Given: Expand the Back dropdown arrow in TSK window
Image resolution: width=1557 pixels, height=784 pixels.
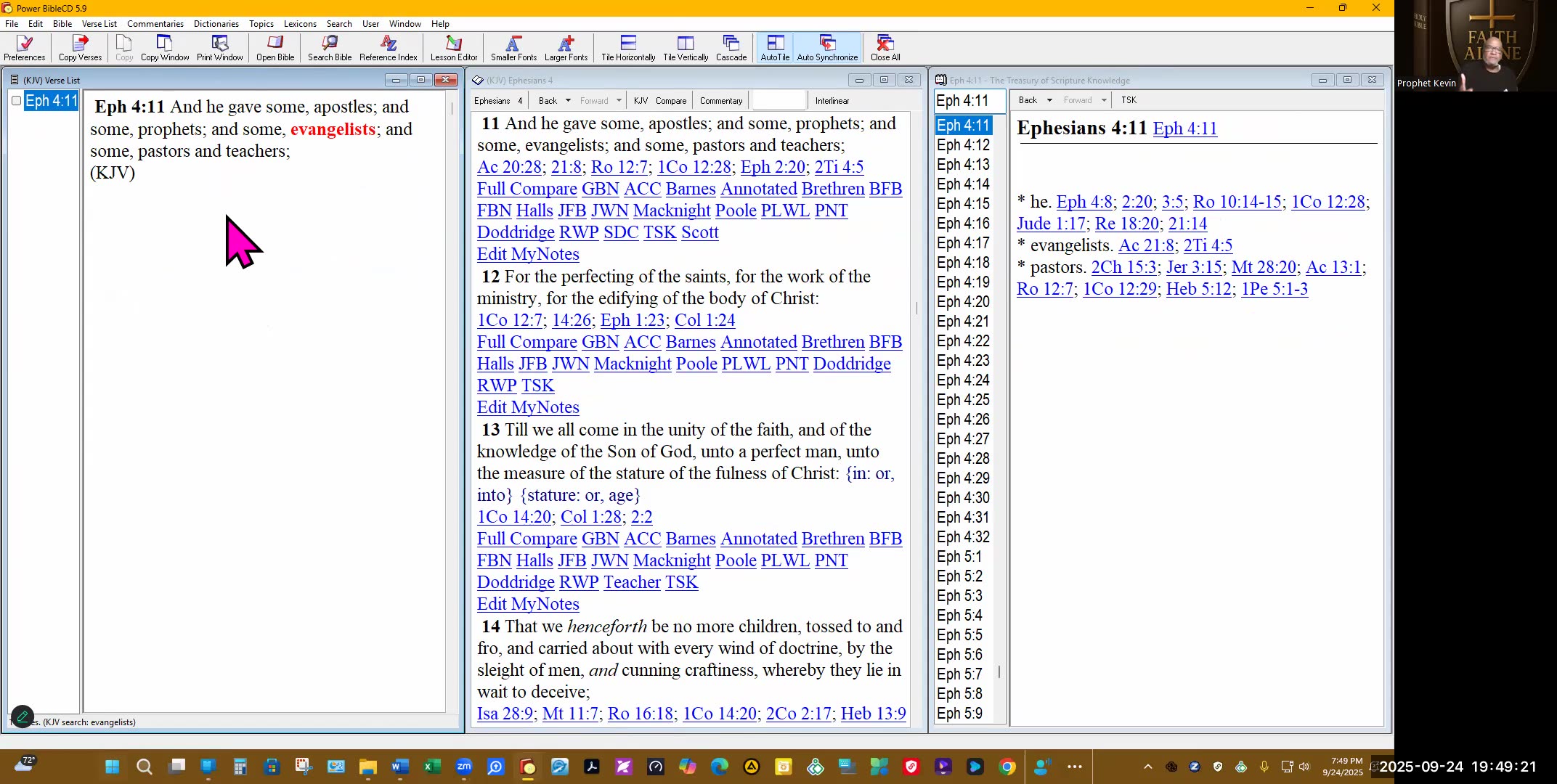Looking at the screenshot, I should (1049, 100).
